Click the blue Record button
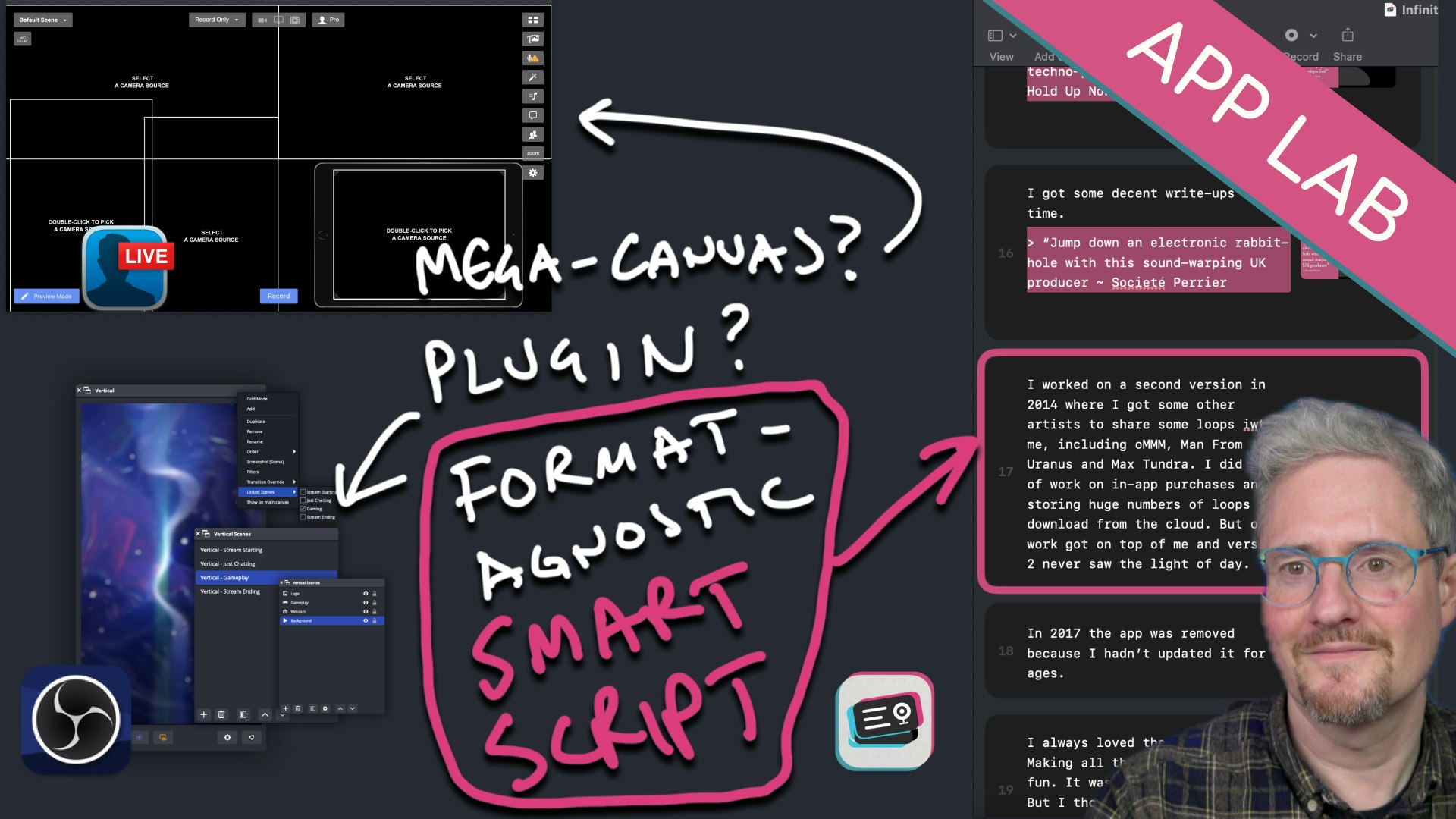1456x819 pixels. 278,297
